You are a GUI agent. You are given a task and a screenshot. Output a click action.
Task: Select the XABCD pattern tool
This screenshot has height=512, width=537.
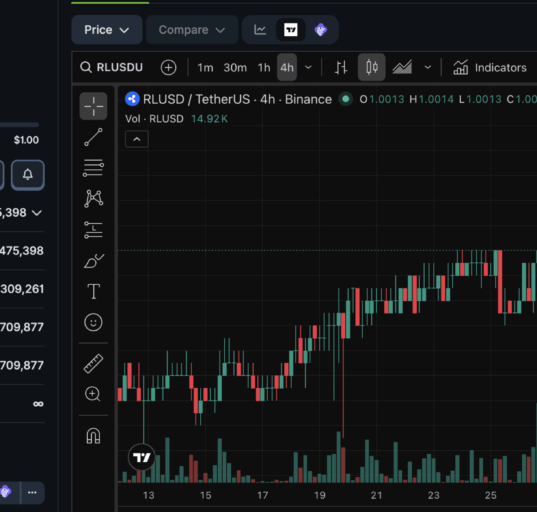(93, 199)
